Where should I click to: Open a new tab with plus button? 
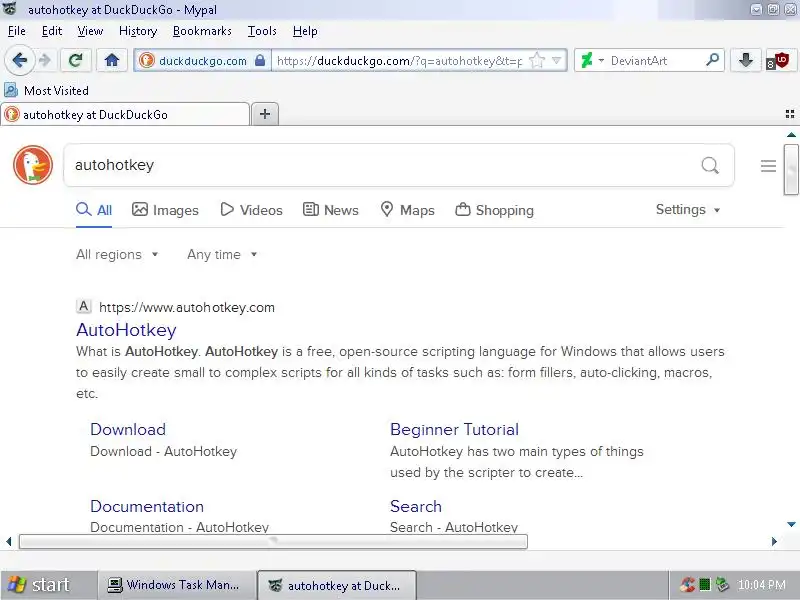[x=265, y=114]
